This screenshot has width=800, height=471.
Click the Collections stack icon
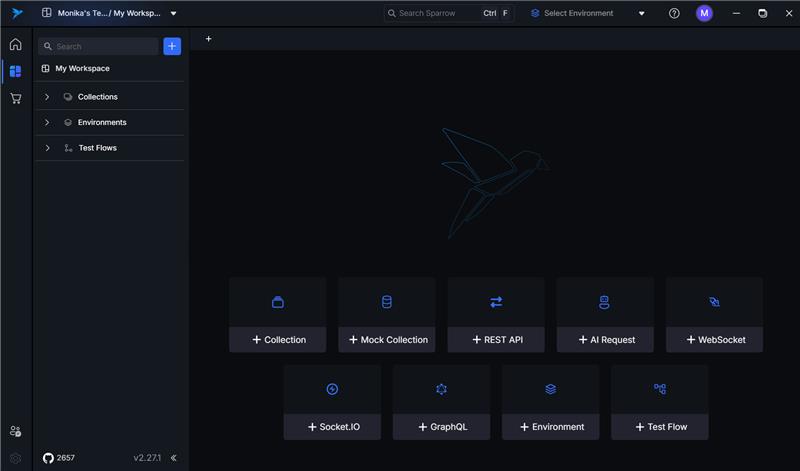click(x=68, y=96)
